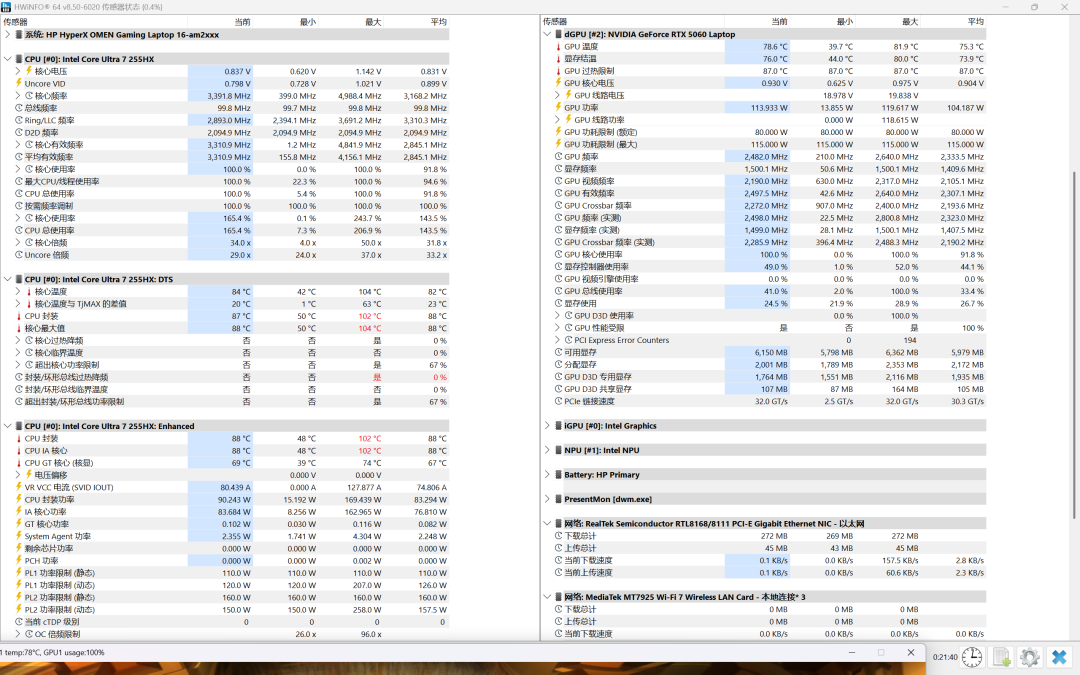Click the lightning icon beside CPU 封装功率
Viewport: 1080px width, 675px height.
pyautogui.click(x=19, y=499)
